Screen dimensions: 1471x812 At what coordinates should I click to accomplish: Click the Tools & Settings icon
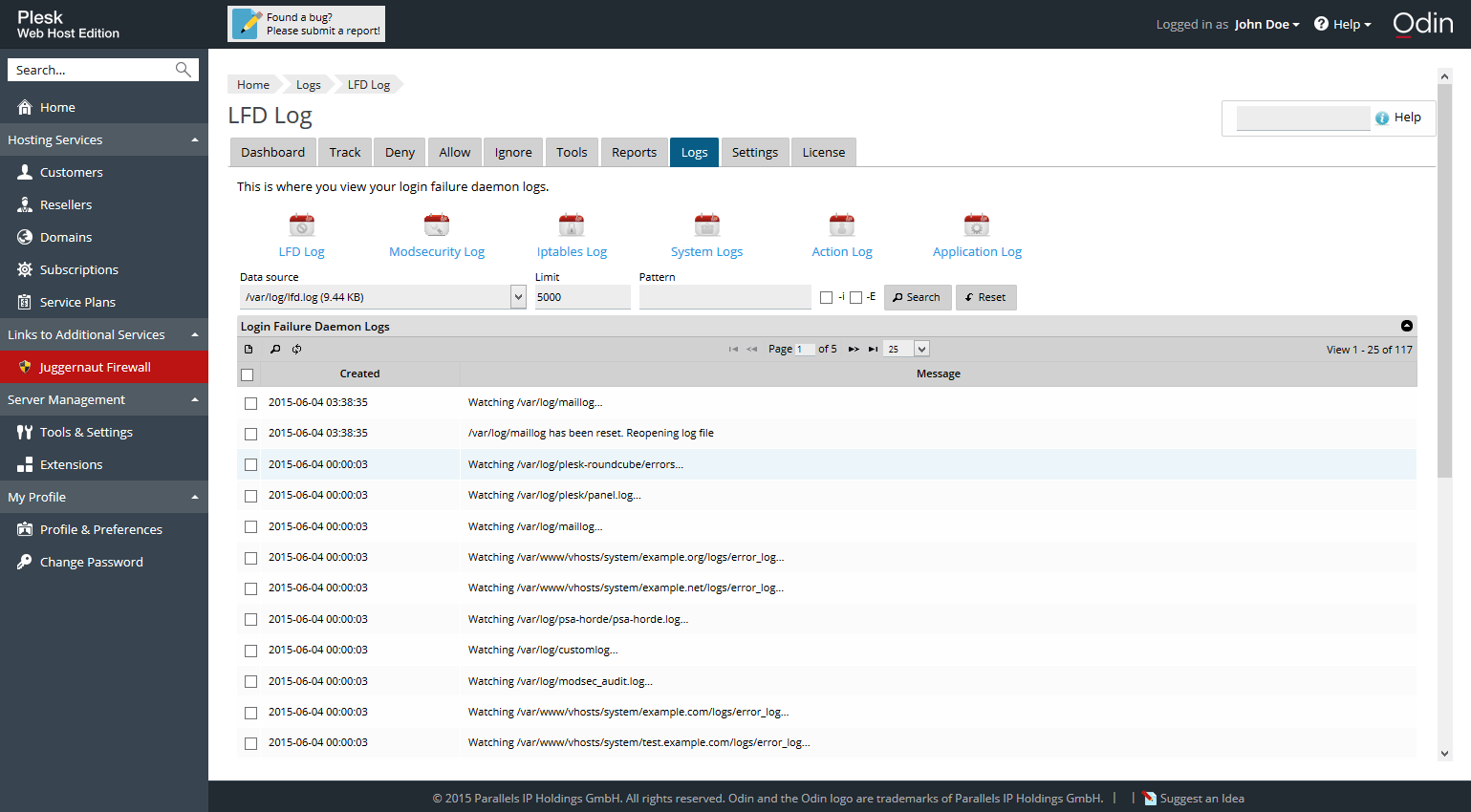[25, 432]
